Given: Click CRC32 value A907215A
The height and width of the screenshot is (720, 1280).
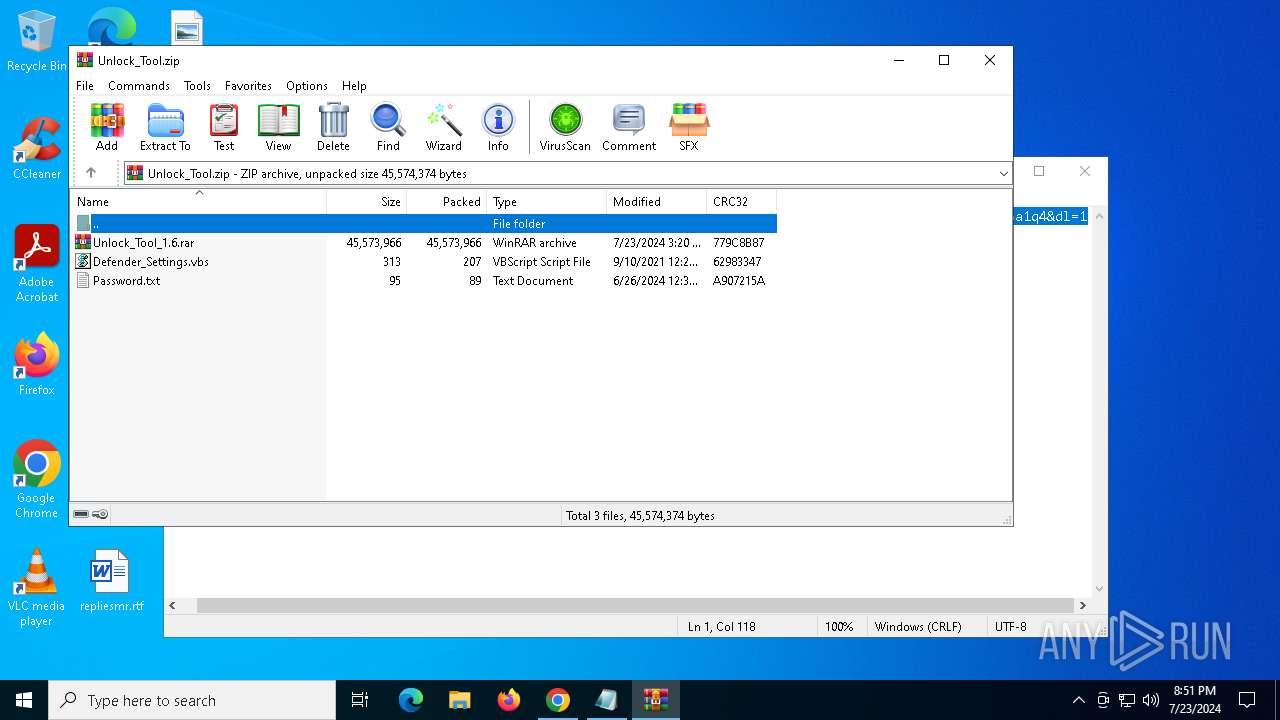Looking at the screenshot, I should point(739,281).
